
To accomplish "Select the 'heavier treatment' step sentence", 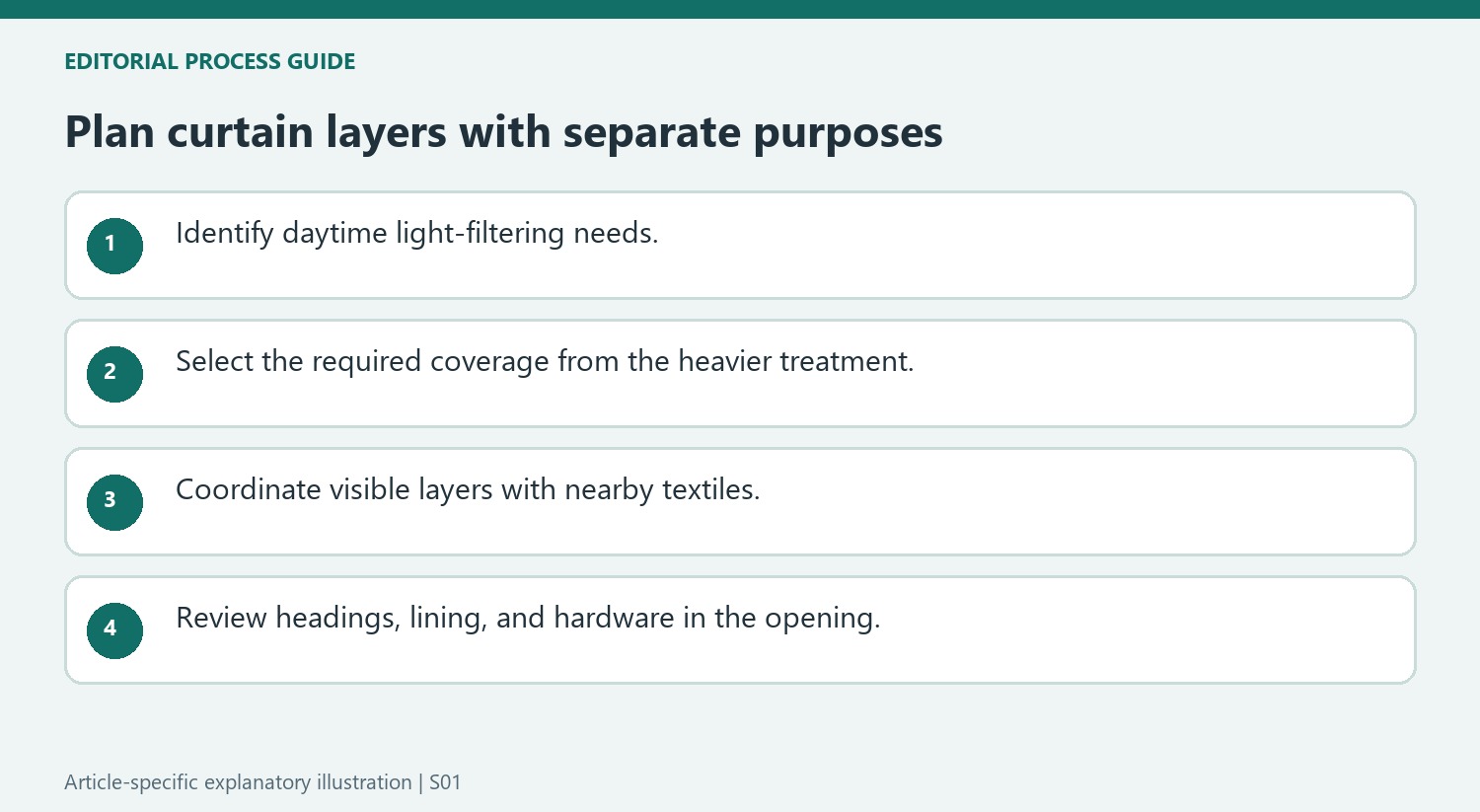I will pos(545,362).
